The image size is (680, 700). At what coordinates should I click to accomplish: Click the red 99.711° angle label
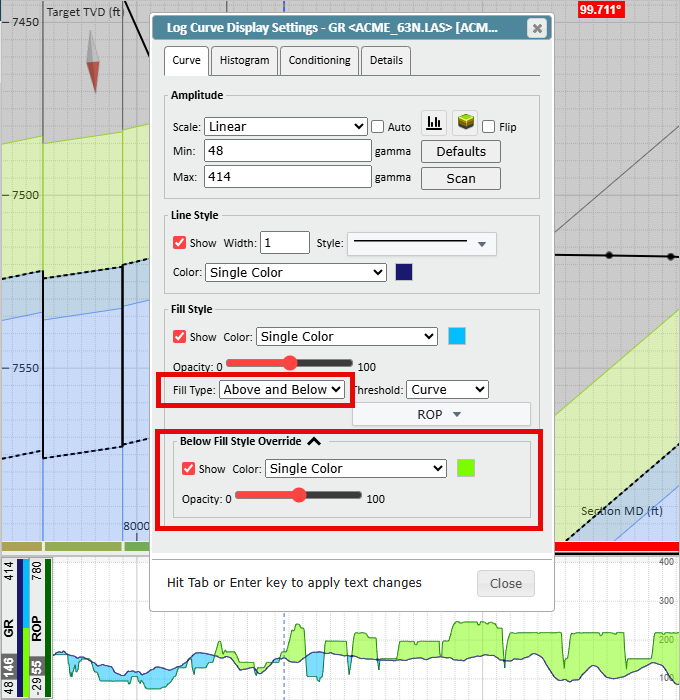pos(601,10)
